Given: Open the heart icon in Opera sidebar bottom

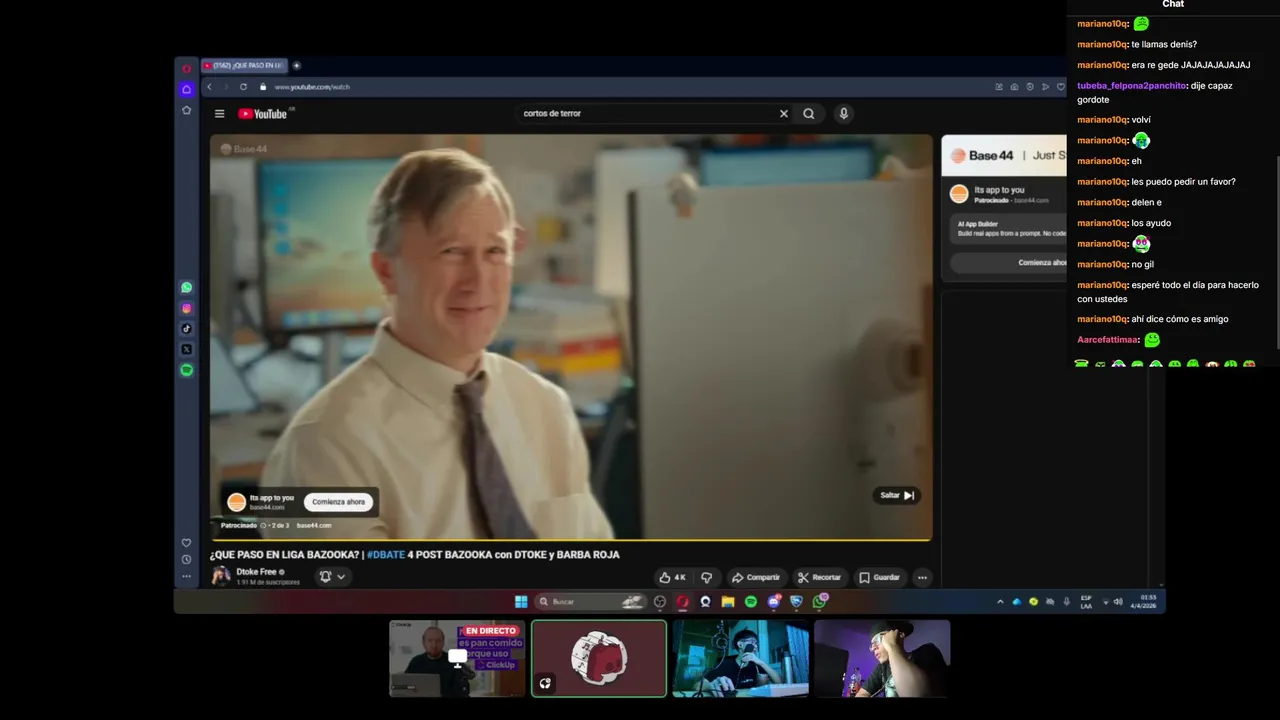Looking at the screenshot, I should (186, 543).
